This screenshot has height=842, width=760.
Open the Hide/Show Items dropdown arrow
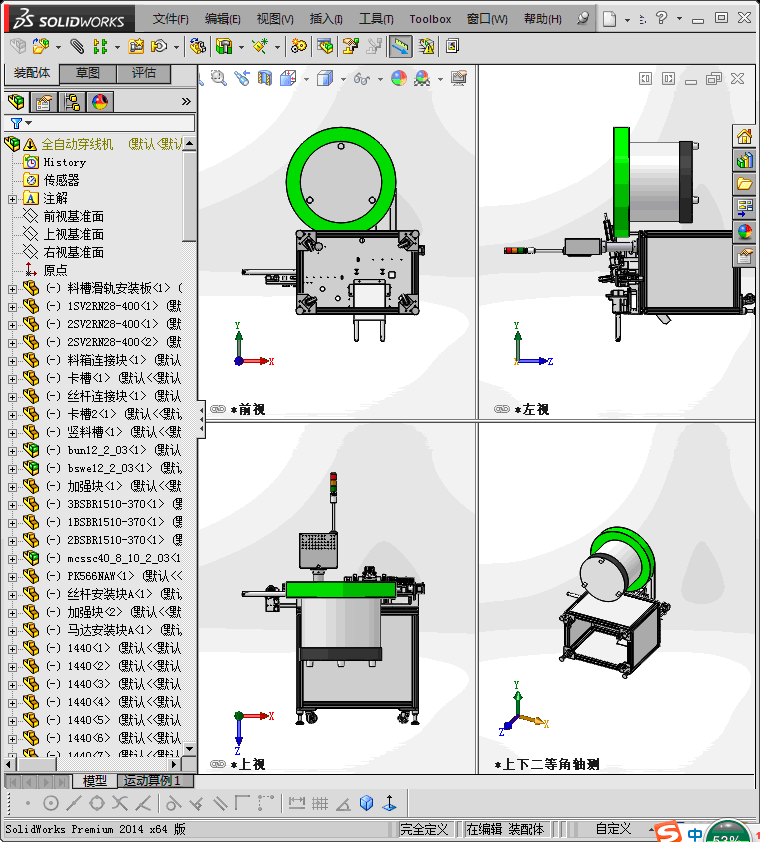pyautogui.click(x=380, y=79)
